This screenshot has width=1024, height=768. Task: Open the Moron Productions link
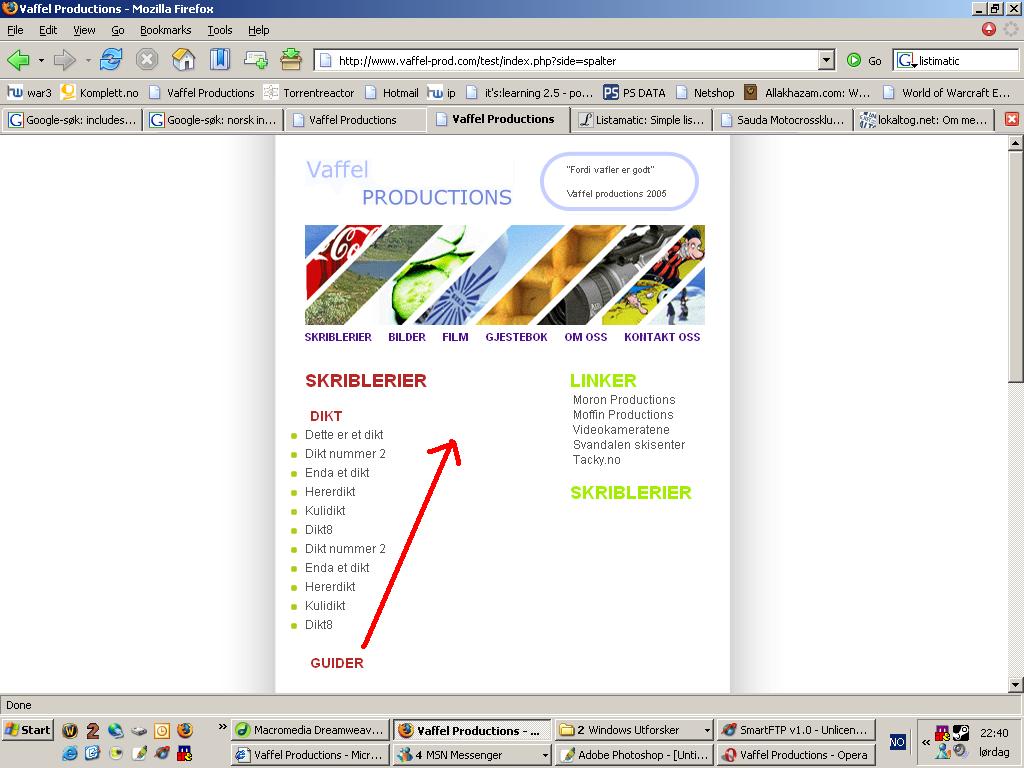[624, 400]
